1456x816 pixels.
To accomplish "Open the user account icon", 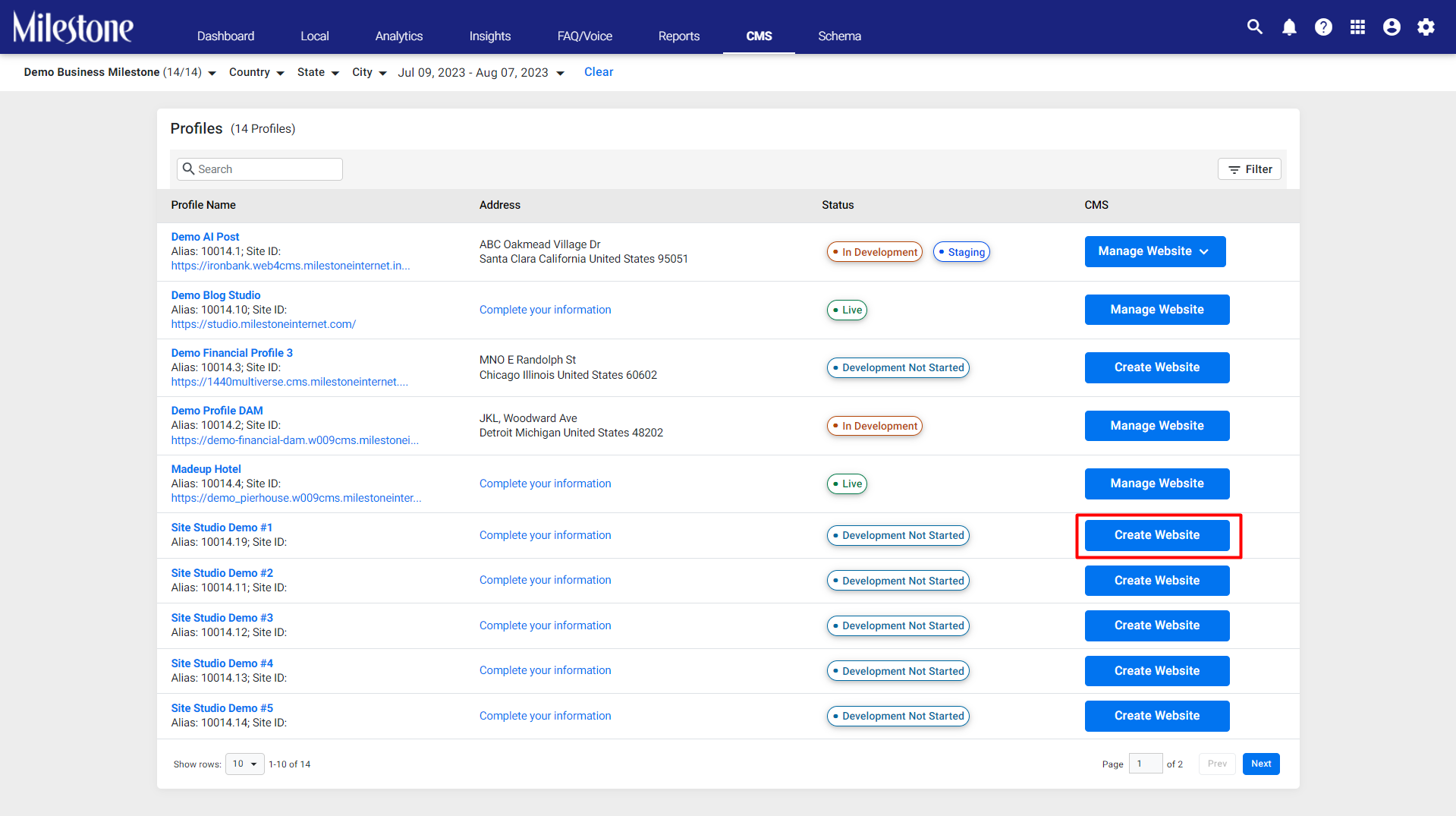I will [x=1392, y=27].
